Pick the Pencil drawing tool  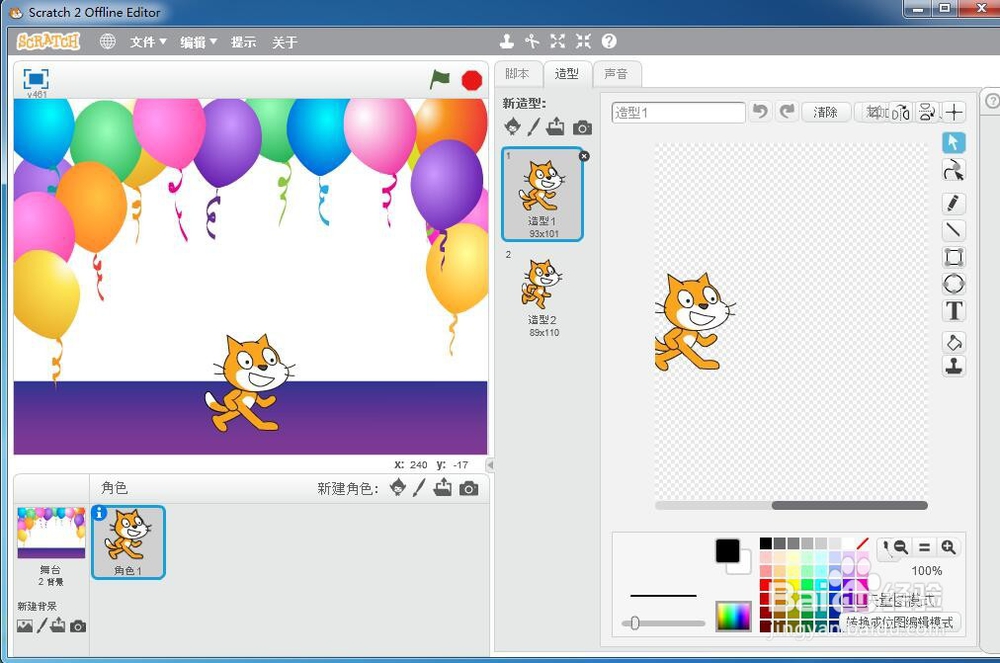coord(953,203)
